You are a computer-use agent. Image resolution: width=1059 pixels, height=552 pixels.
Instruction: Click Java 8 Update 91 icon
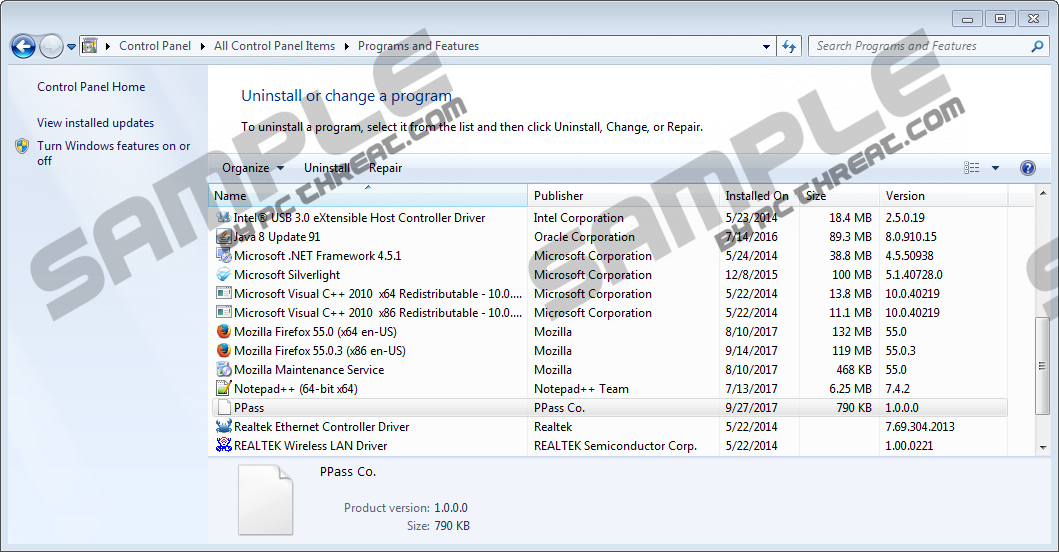point(224,236)
